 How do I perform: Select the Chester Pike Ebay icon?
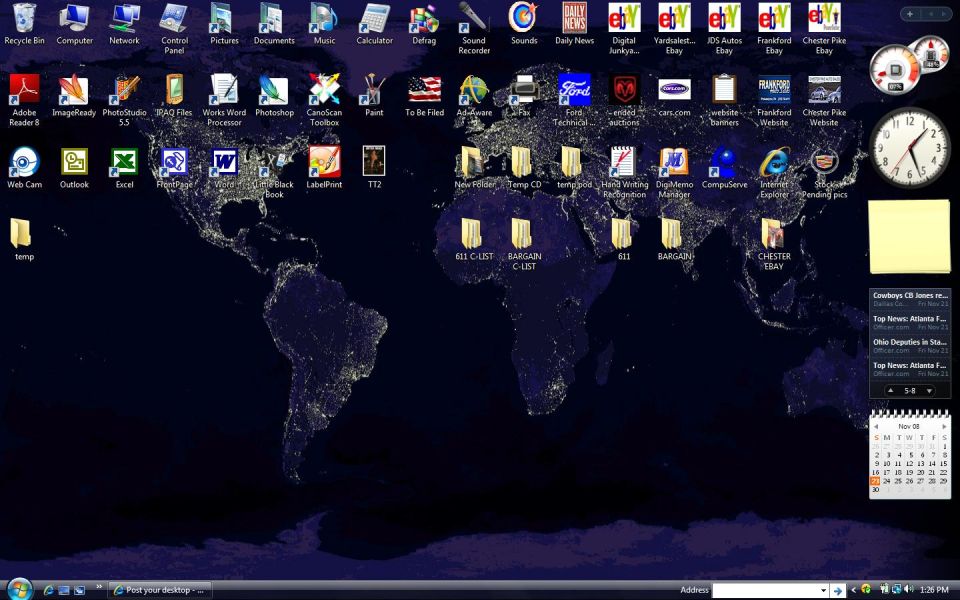click(x=824, y=18)
